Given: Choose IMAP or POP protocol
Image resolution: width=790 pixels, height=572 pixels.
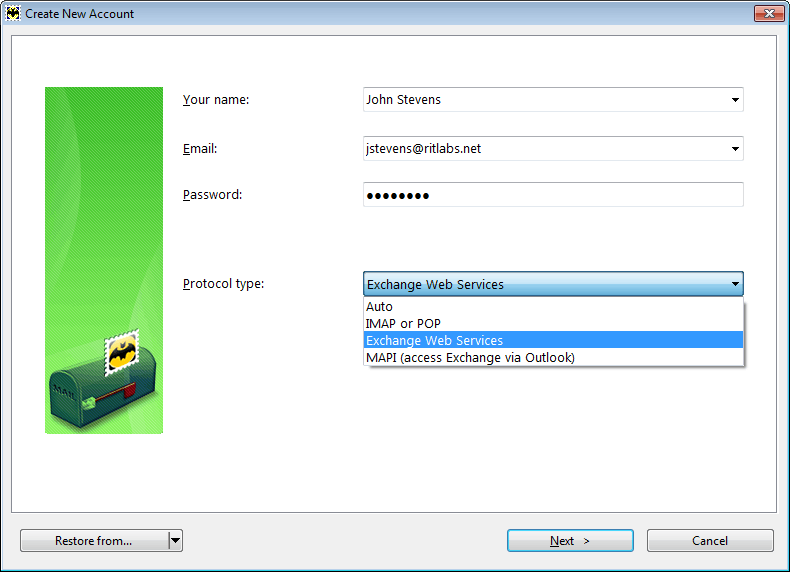Looking at the screenshot, I should 553,324.
